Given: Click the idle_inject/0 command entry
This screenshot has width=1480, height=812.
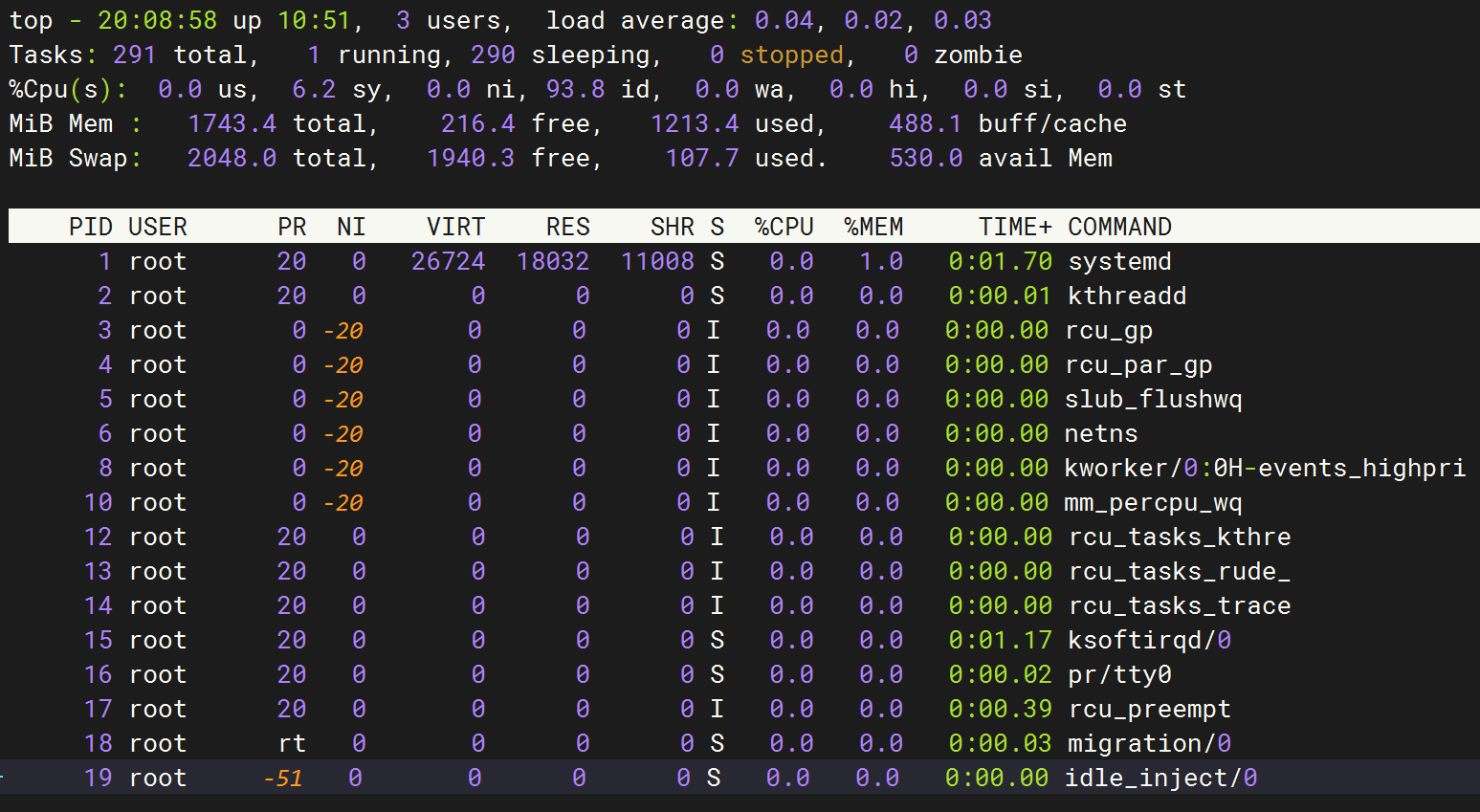Looking at the screenshot, I should (1160, 778).
